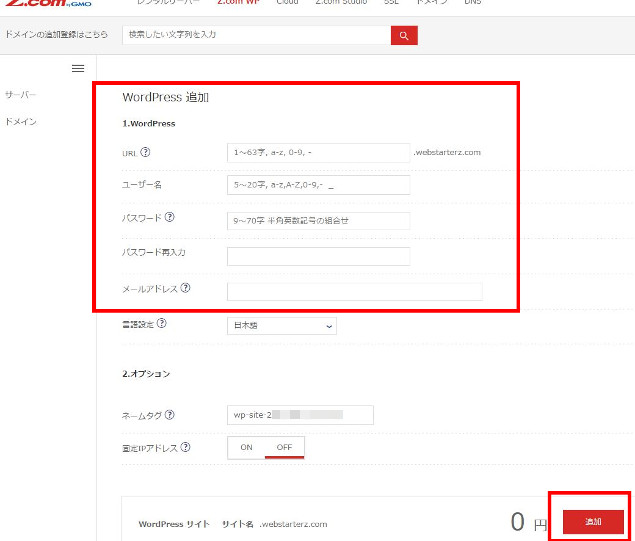This screenshot has height=541, width=635.
Task: Open help icon next to メールアドレス label
Action: (x=185, y=288)
